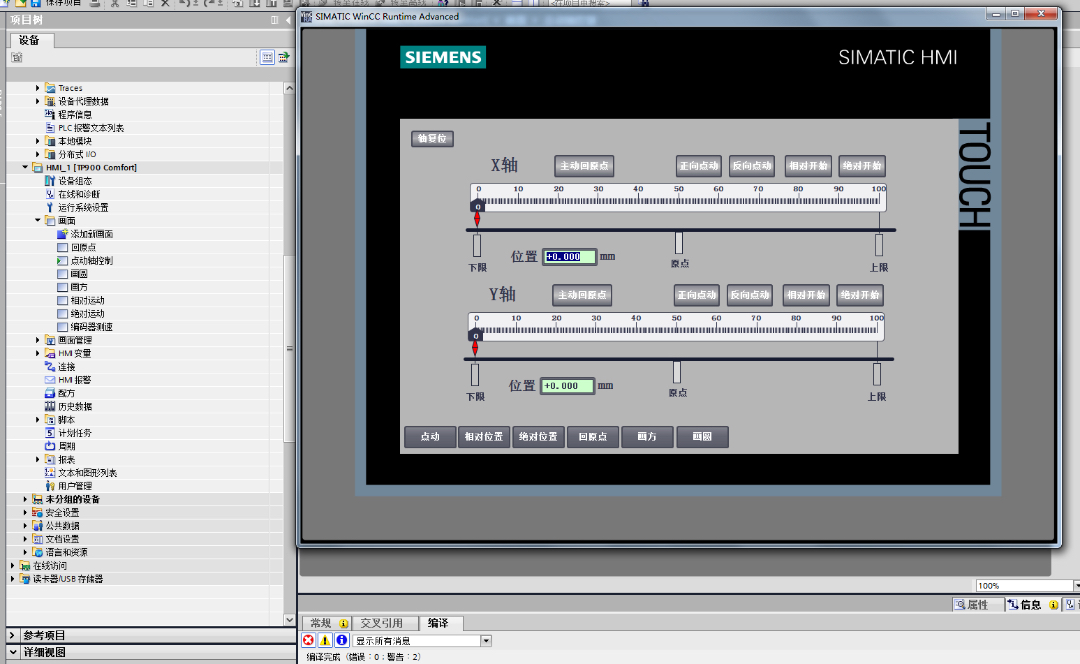The image size is (1080, 664).
Task: Expand the 画面管理 folder
Action: [38, 340]
